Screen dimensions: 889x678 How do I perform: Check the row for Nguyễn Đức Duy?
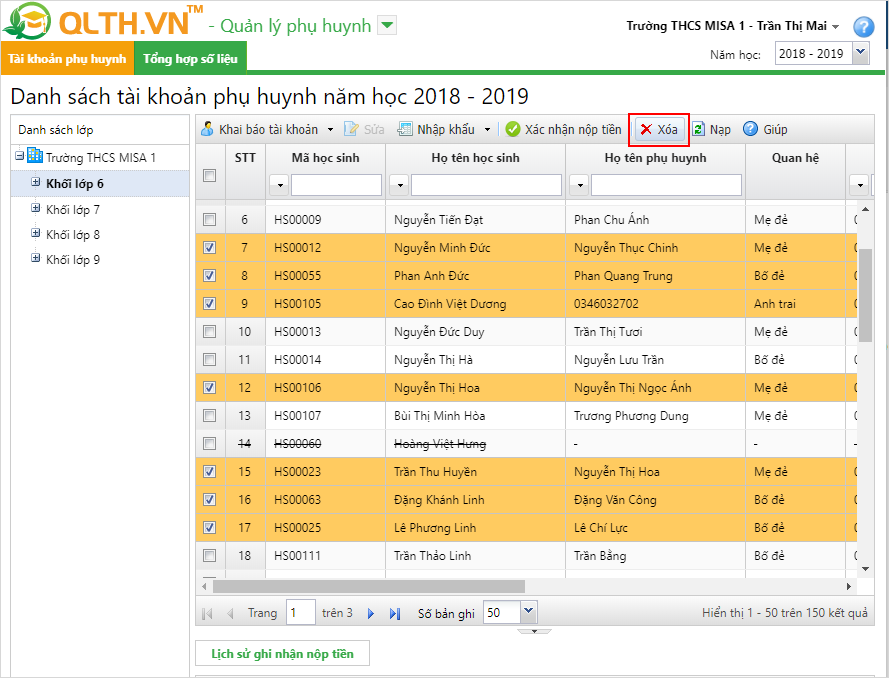pos(210,331)
